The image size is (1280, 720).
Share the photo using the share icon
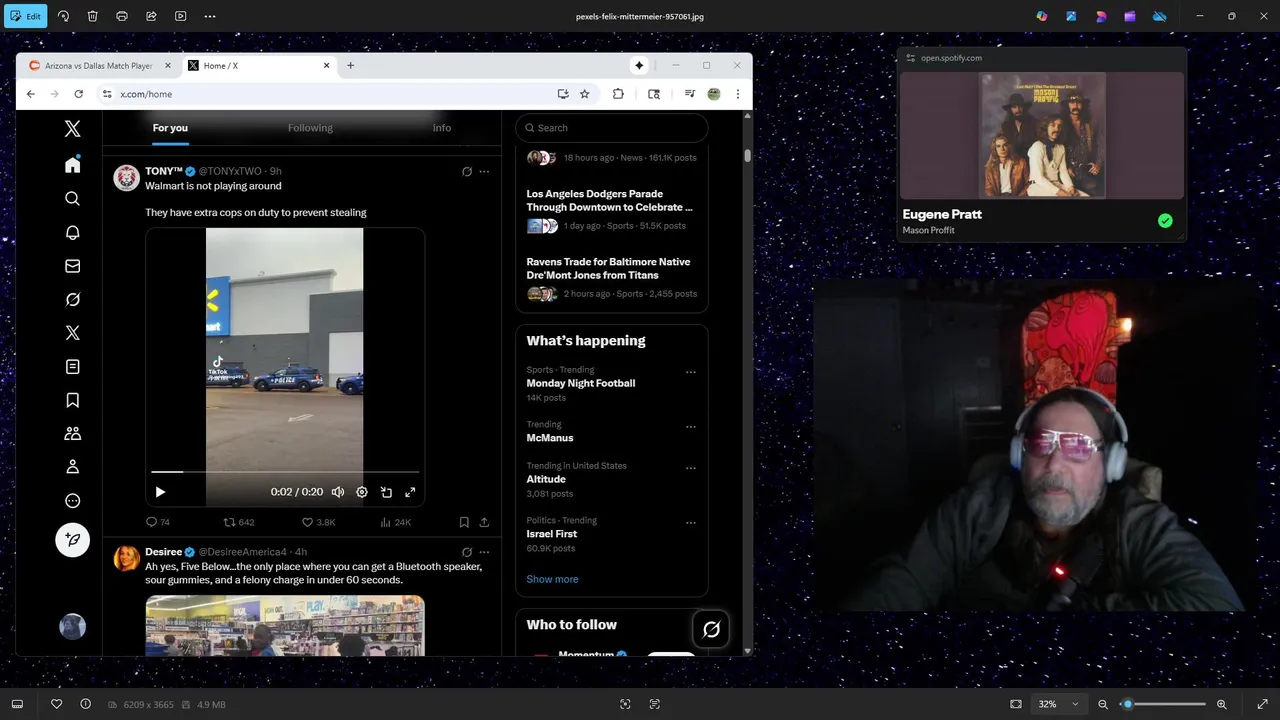pyautogui.click(x=151, y=16)
